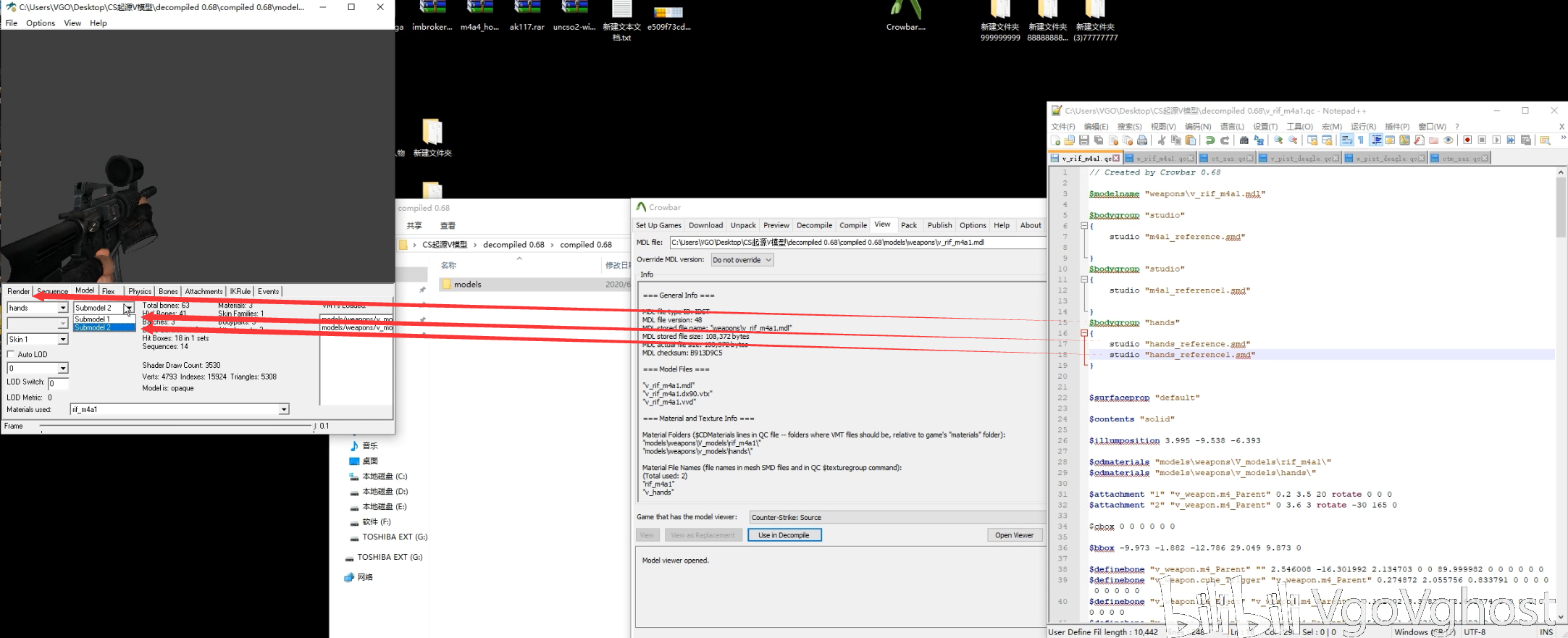Image resolution: width=1568 pixels, height=638 pixels.
Task: Click Playback macro icon in Notepad++
Action: click(x=1496, y=140)
